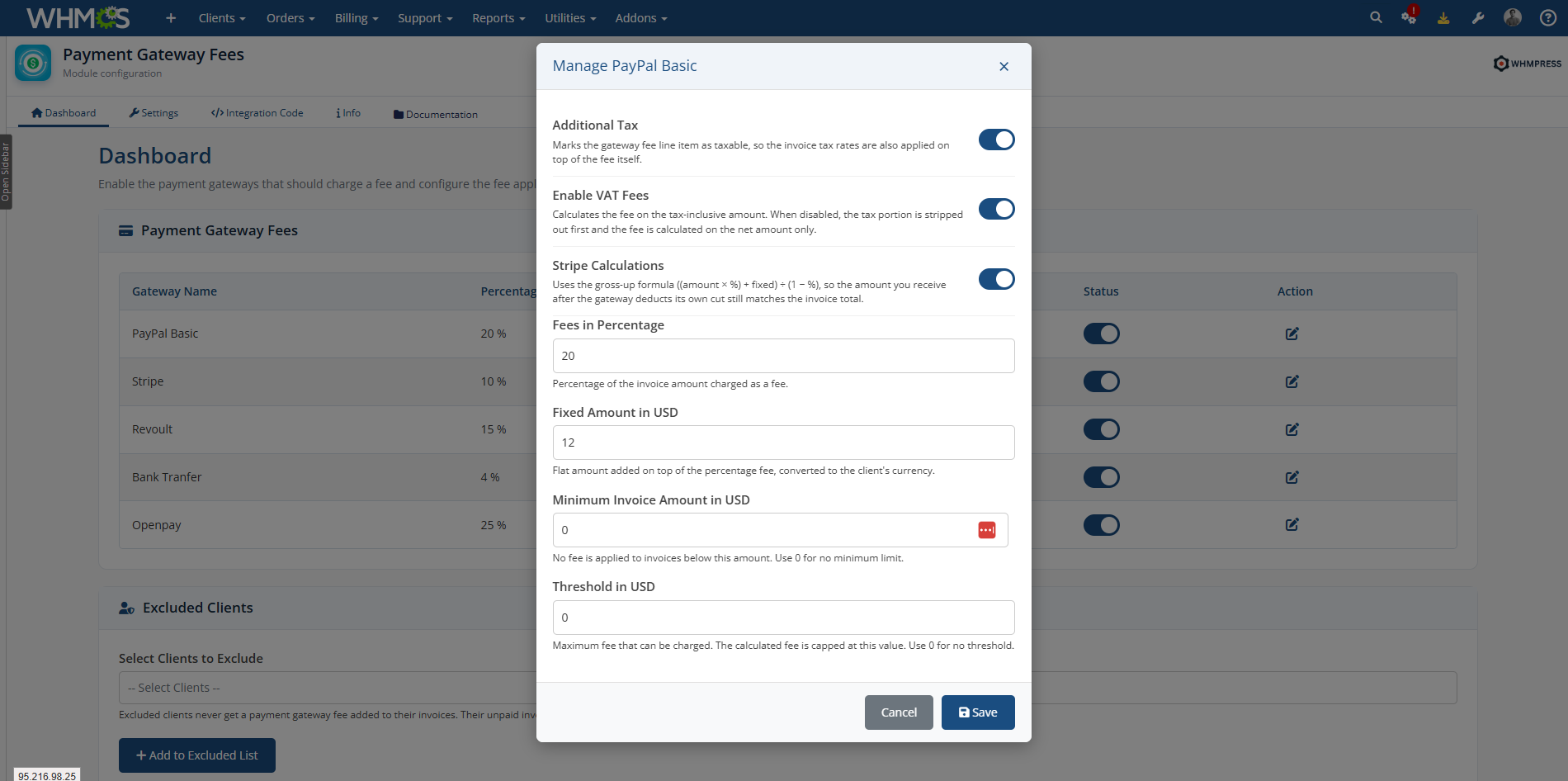Switch to the Settings tab
The width and height of the screenshot is (1568, 781).
pyautogui.click(x=153, y=113)
